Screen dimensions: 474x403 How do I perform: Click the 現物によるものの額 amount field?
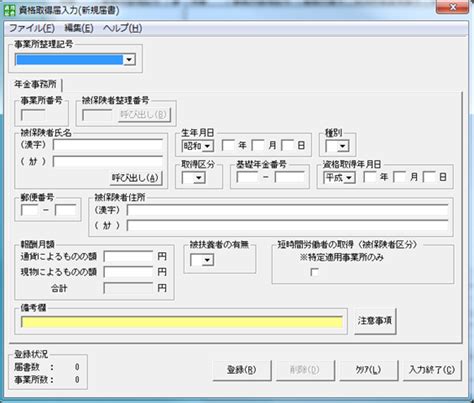tap(128, 272)
